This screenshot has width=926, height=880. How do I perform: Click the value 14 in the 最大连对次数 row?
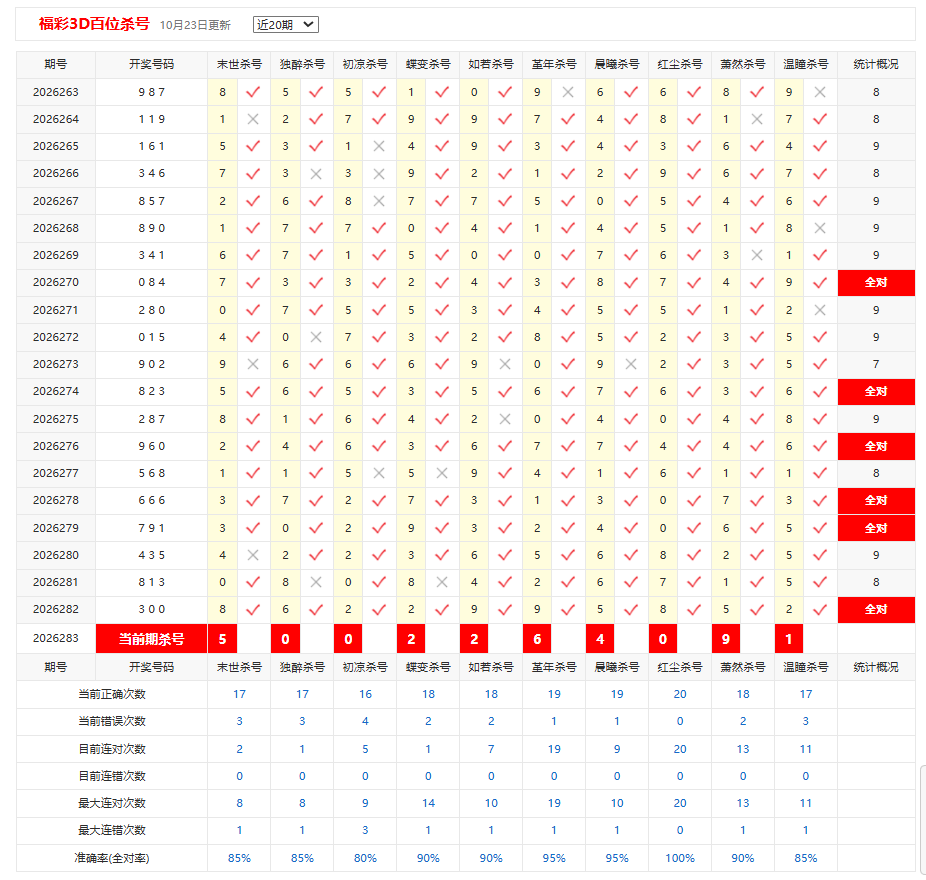click(x=428, y=803)
